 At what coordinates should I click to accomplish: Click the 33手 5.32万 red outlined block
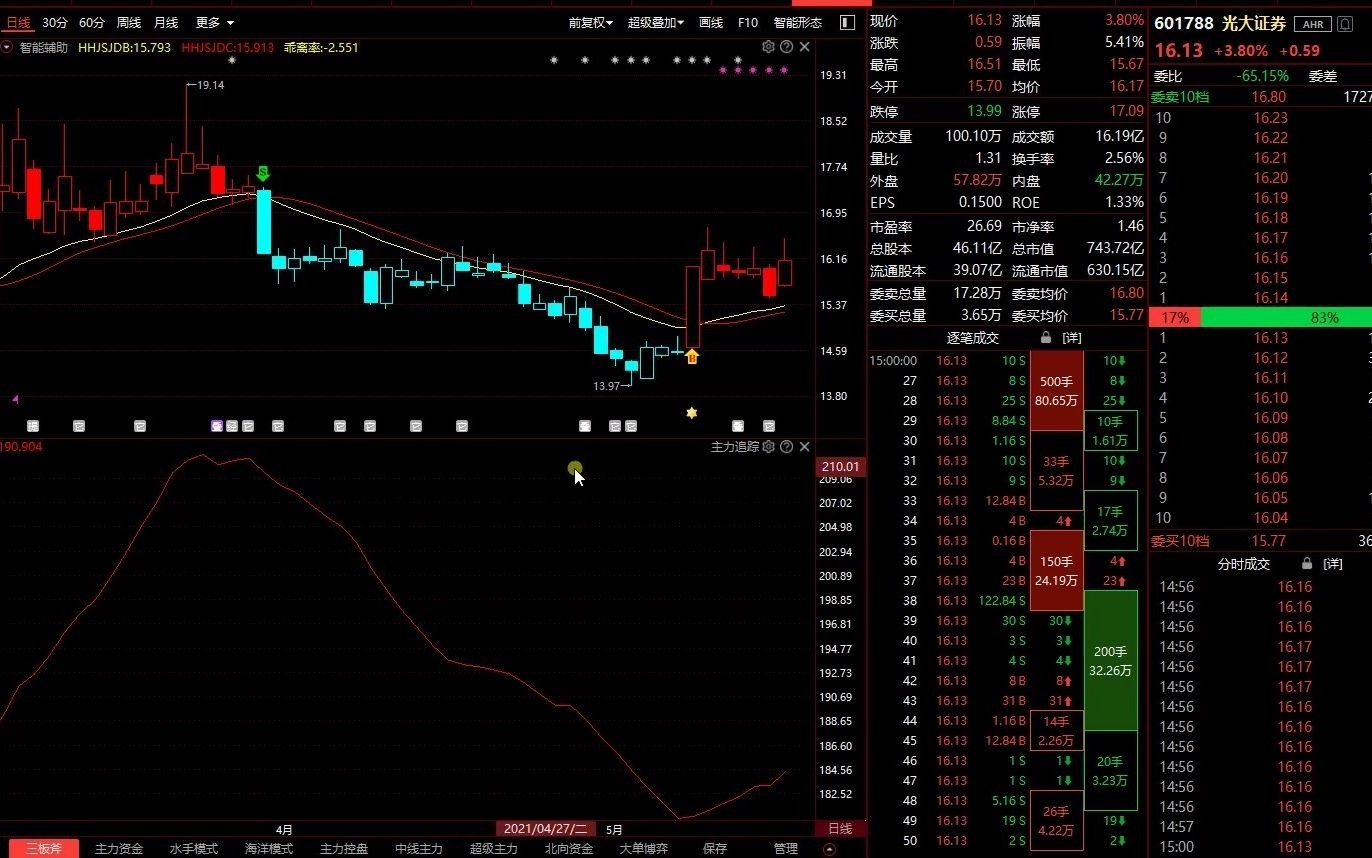coord(1056,471)
